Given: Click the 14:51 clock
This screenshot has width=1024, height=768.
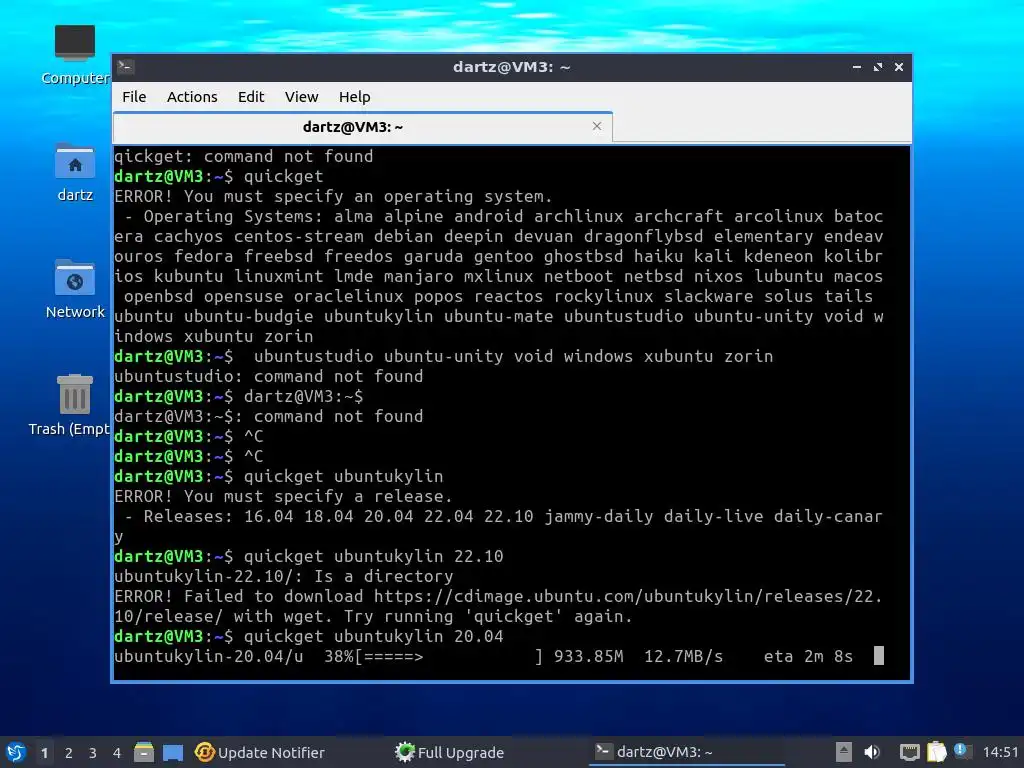Looking at the screenshot, I should click(x=1000, y=752).
